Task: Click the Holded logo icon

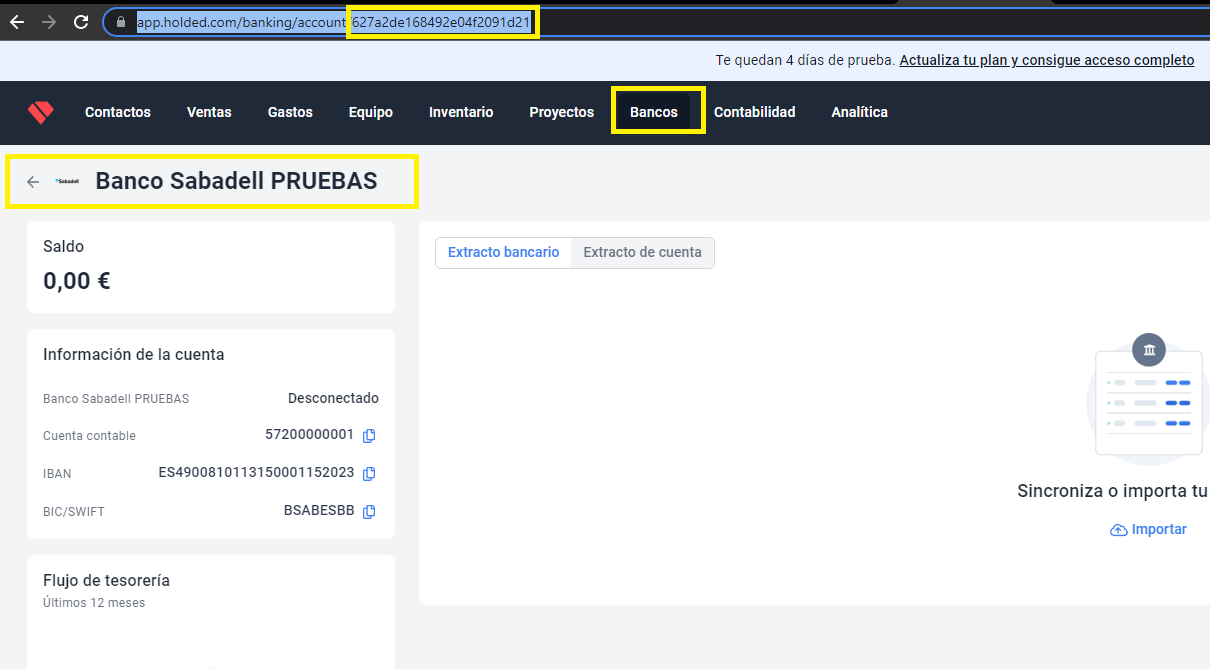Action: (x=41, y=112)
